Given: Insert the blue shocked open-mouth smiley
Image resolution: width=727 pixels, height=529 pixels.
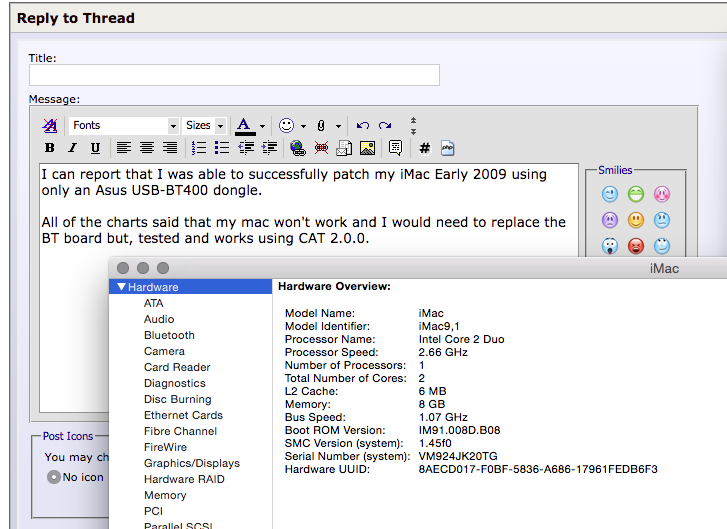Looking at the screenshot, I should [610, 246].
